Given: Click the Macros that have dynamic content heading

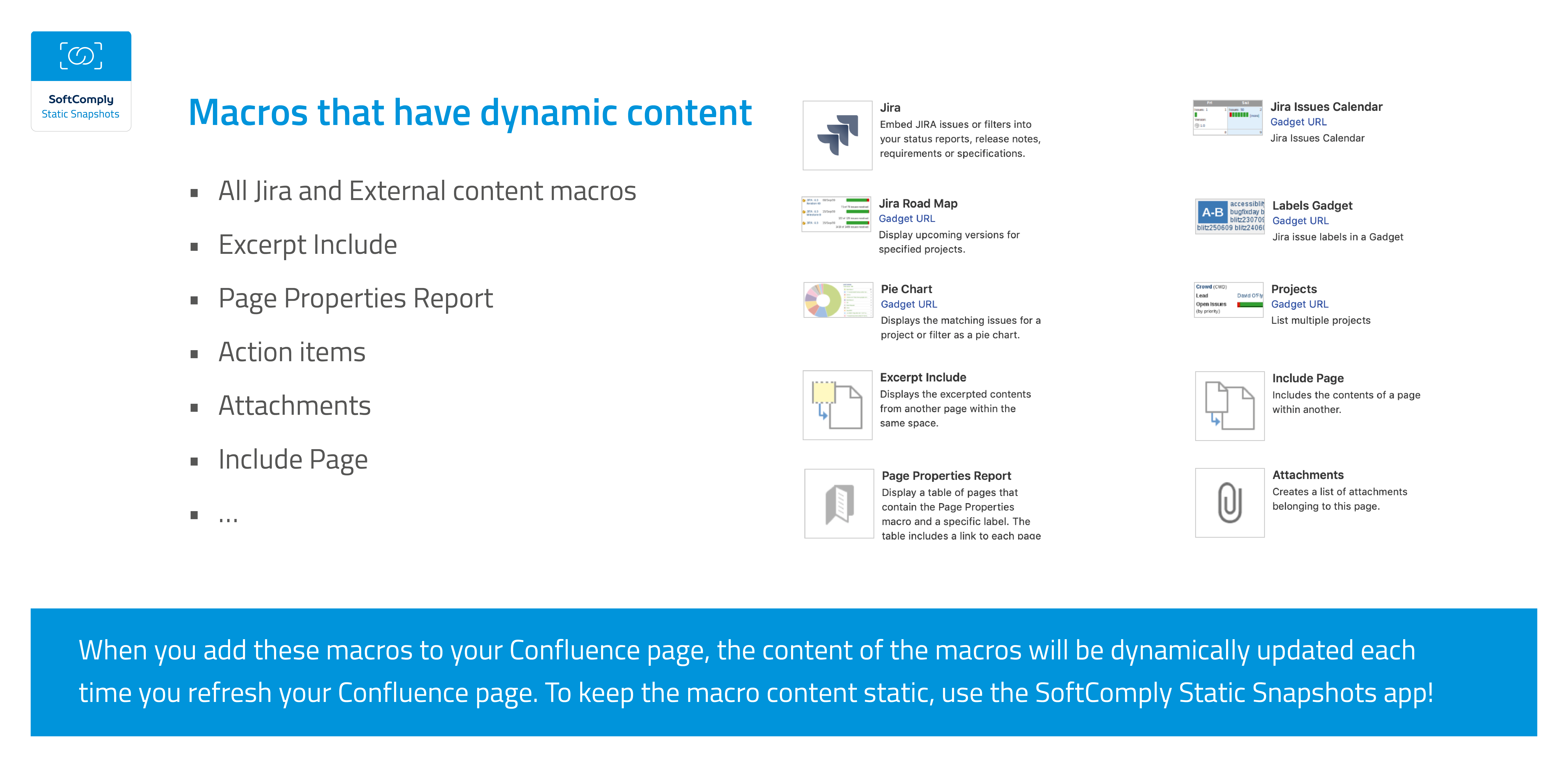Looking at the screenshot, I should (470, 113).
